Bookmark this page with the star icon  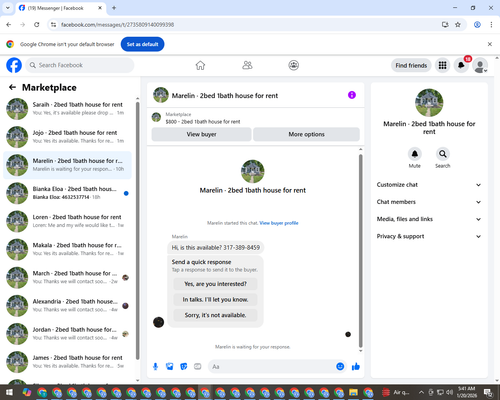tap(458, 25)
